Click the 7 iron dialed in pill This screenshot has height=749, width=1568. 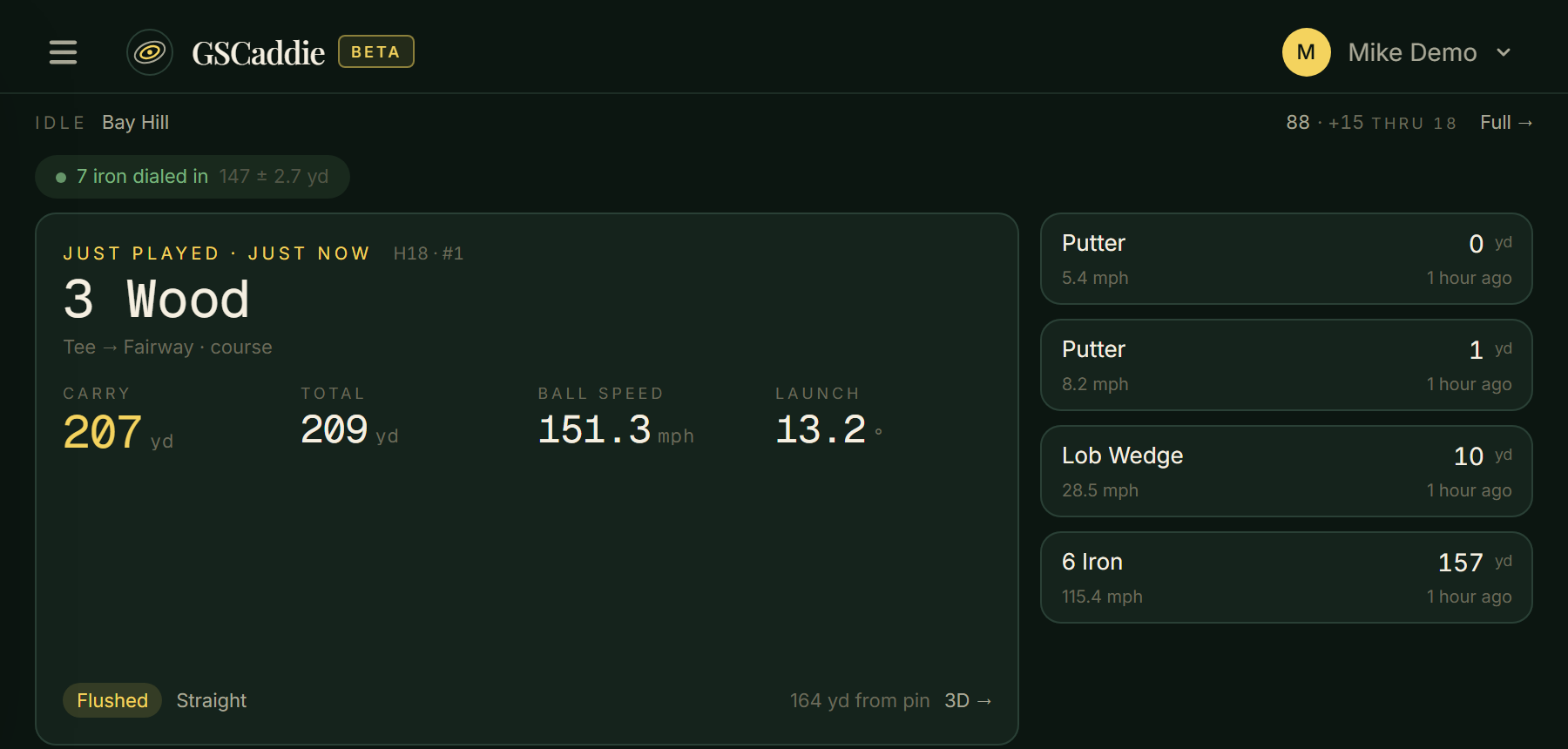tap(193, 177)
